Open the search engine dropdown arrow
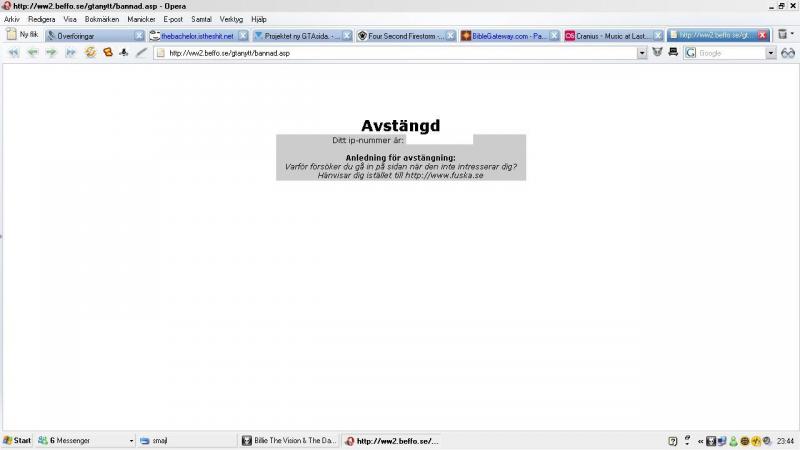This screenshot has width=800, height=450. (x=770, y=53)
